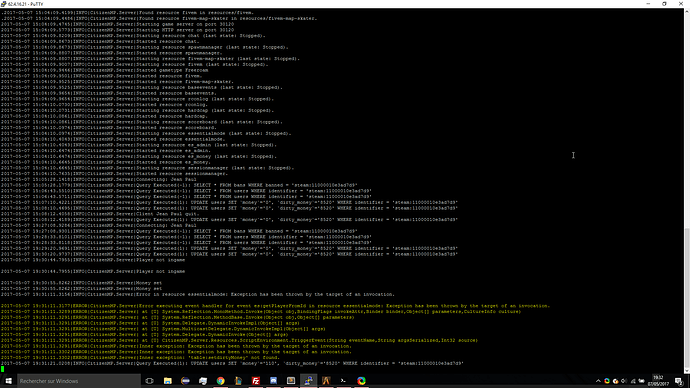Switch to the PuTTY taskbar button
The width and height of the screenshot is (690, 388).
(308, 381)
